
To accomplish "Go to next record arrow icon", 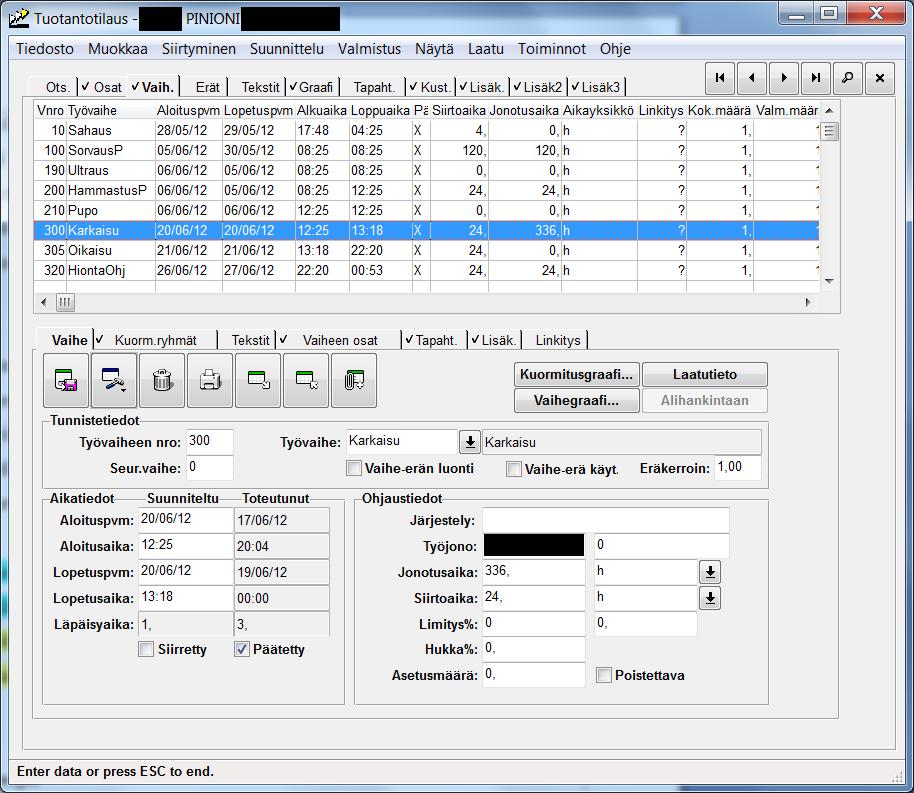I will 784,78.
